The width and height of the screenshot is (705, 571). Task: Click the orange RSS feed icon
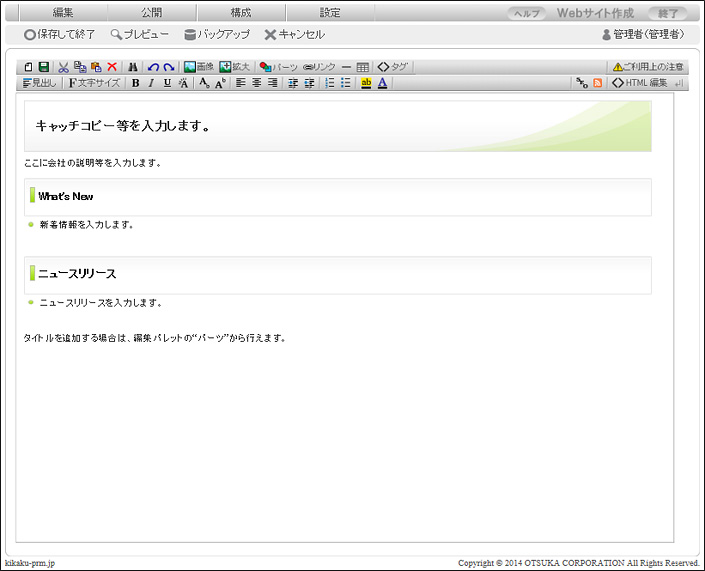pyautogui.click(x=597, y=83)
